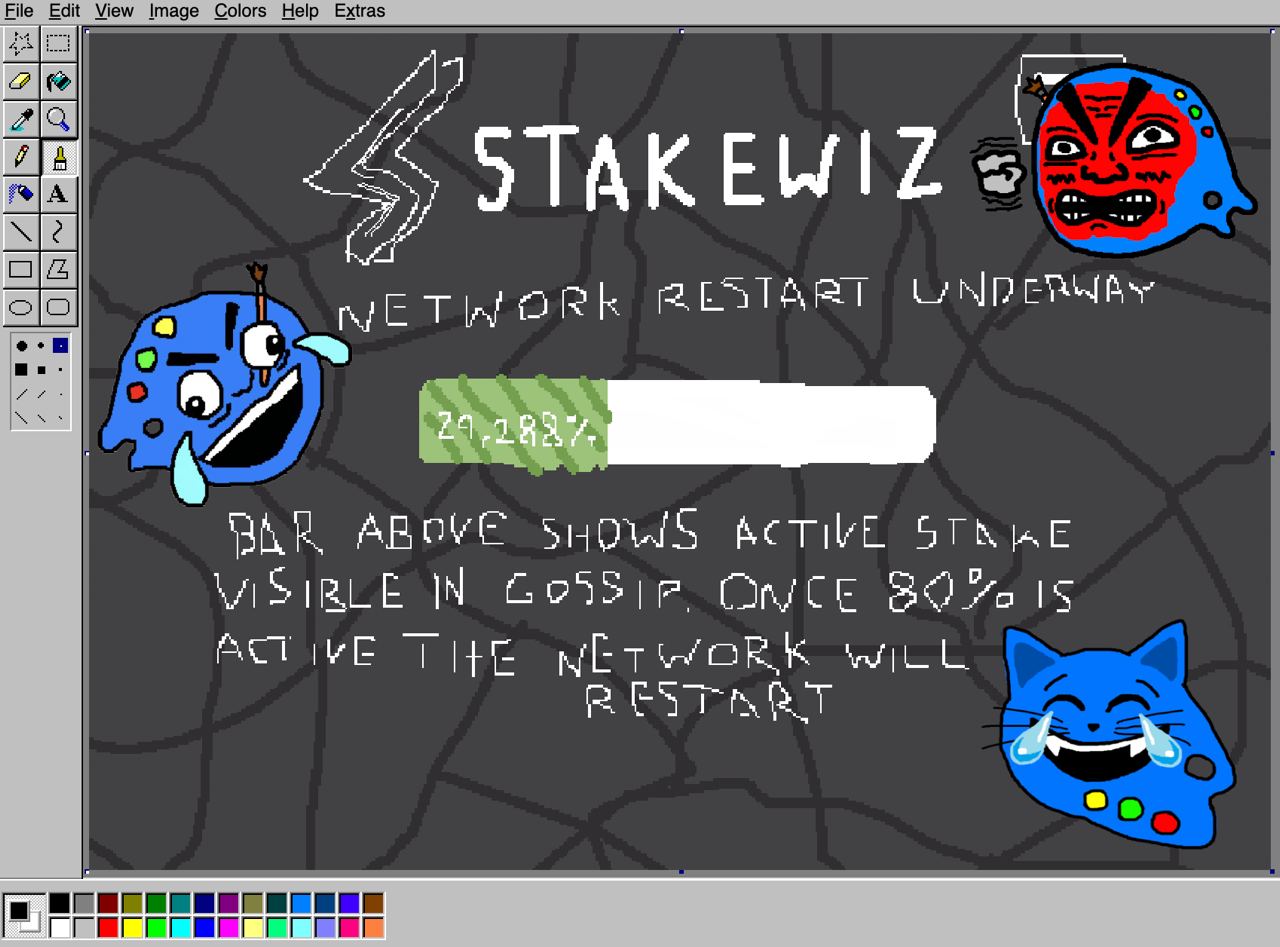
Task: Choose the pale yellow swatch
Action: tap(252, 928)
